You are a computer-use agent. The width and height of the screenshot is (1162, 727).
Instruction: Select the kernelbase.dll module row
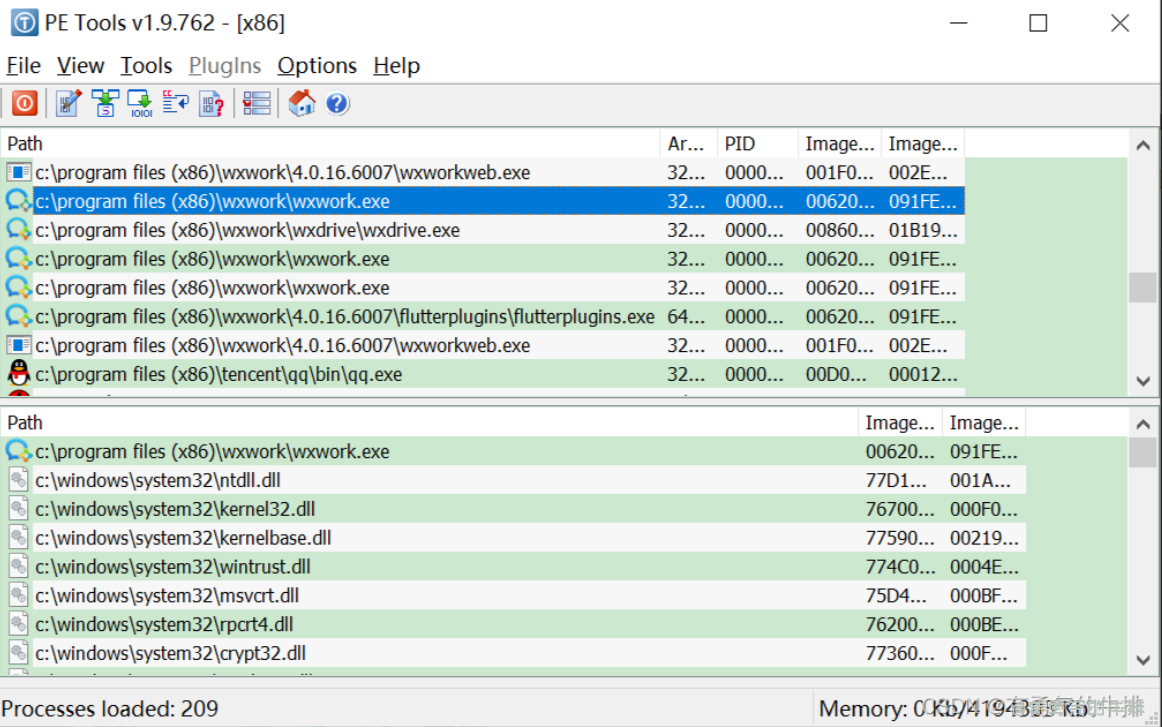(514, 538)
